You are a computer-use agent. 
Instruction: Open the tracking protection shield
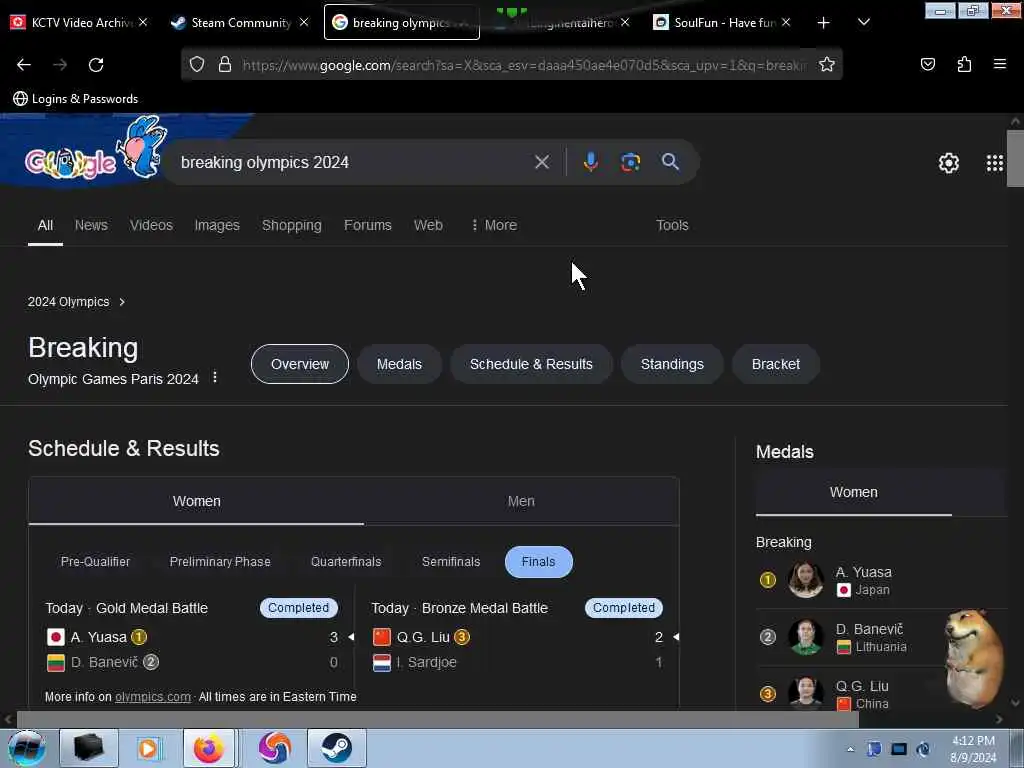[x=197, y=65]
